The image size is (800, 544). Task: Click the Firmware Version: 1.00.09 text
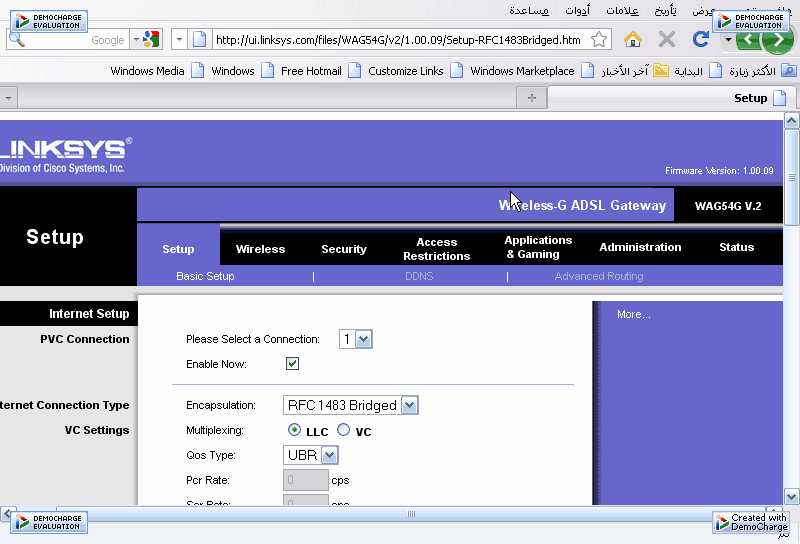pos(719,171)
